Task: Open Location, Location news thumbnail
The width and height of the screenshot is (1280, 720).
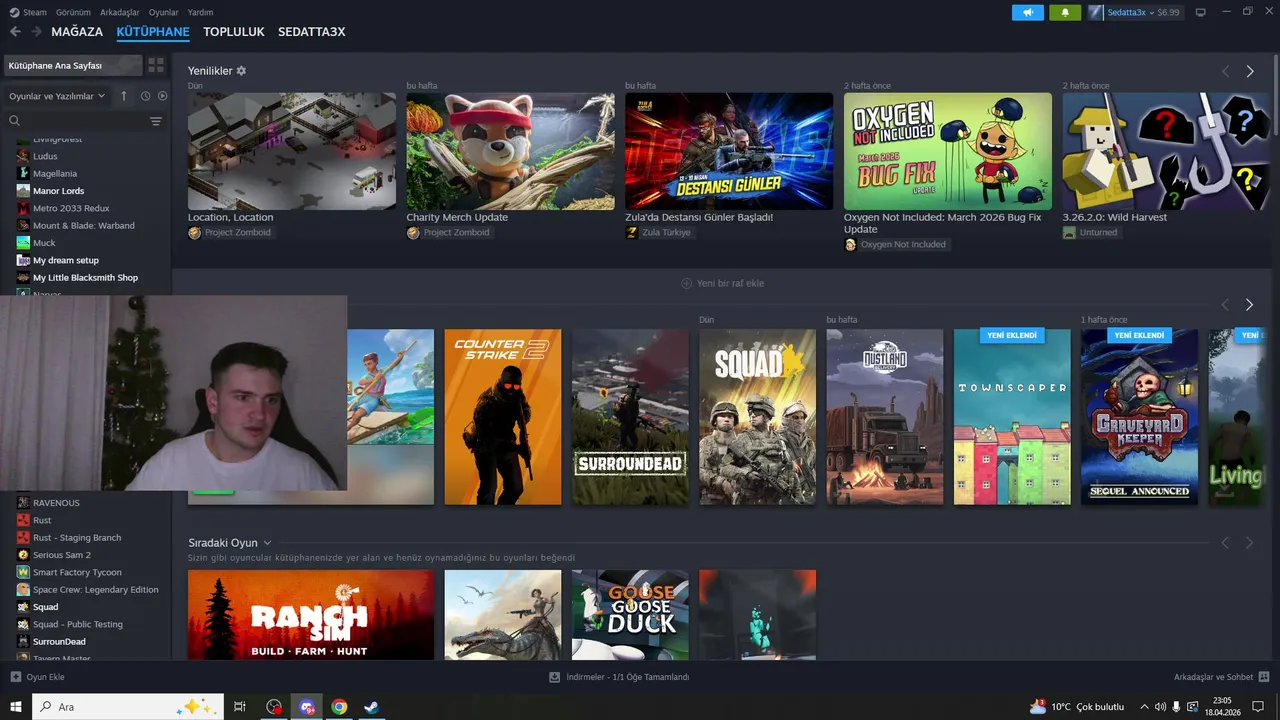Action: (x=292, y=151)
